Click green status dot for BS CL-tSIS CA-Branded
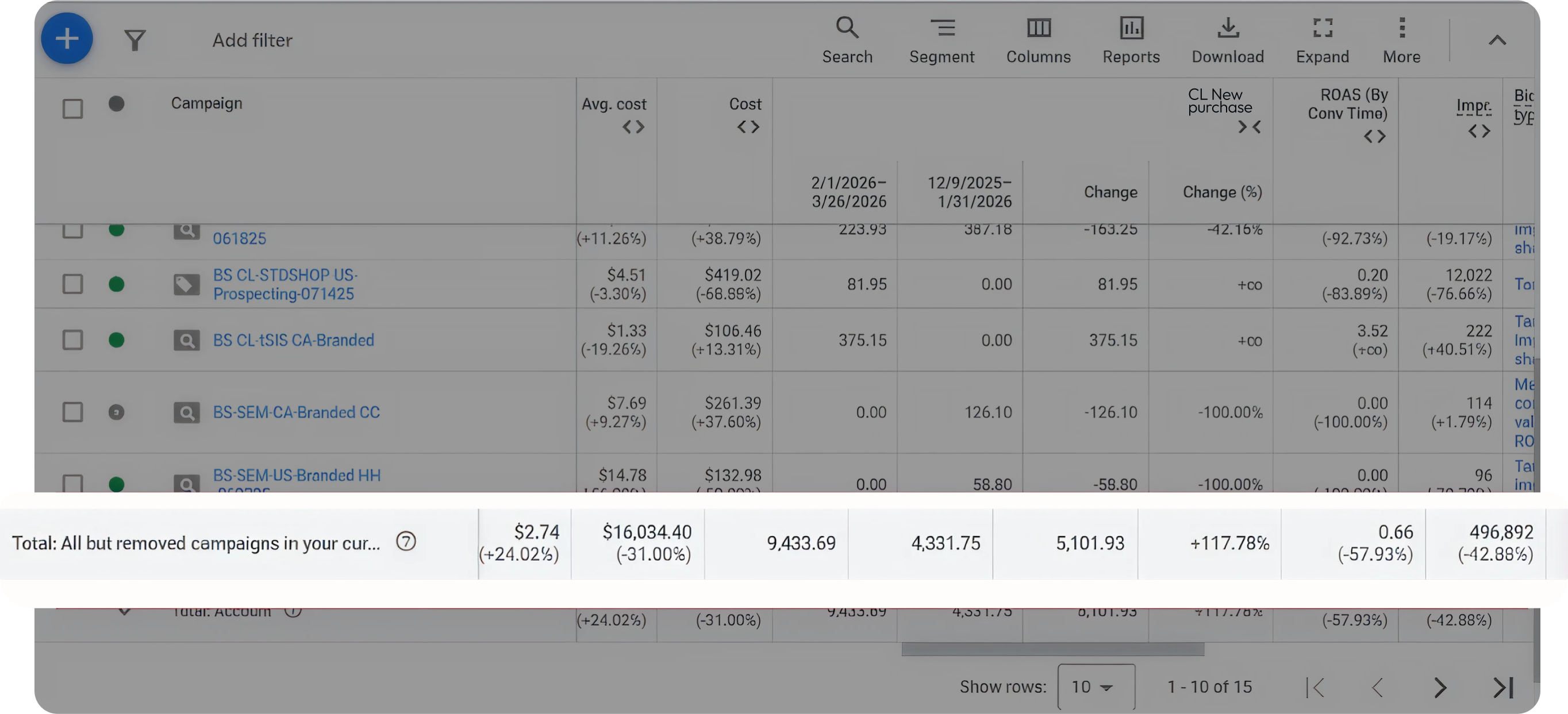Viewport: 1568px width, 714px height. point(116,340)
